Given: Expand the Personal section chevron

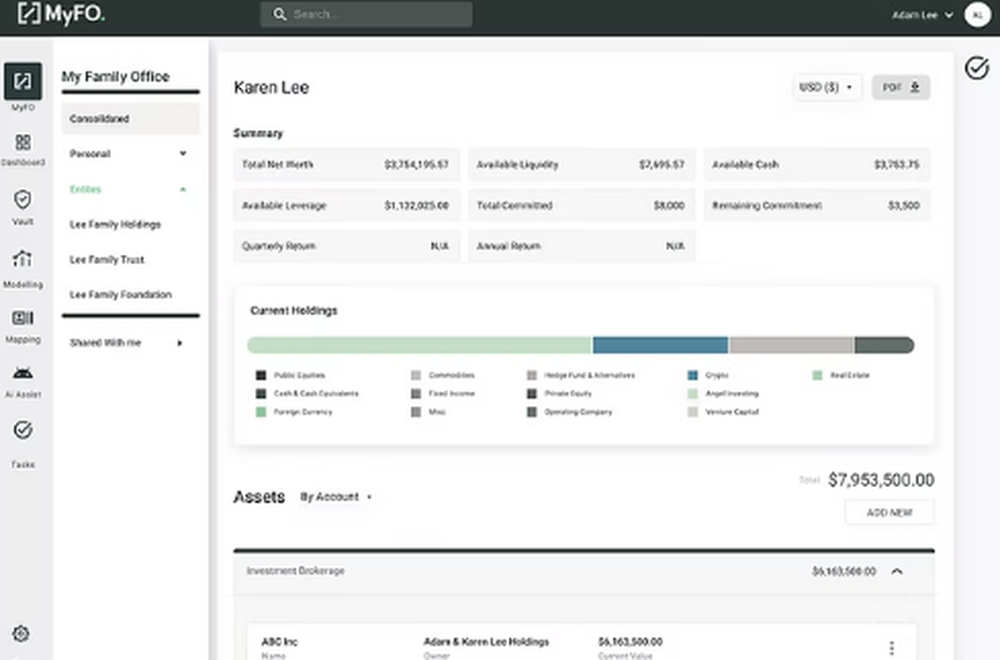Looking at the screenshot, I should (x=183, y=153).
